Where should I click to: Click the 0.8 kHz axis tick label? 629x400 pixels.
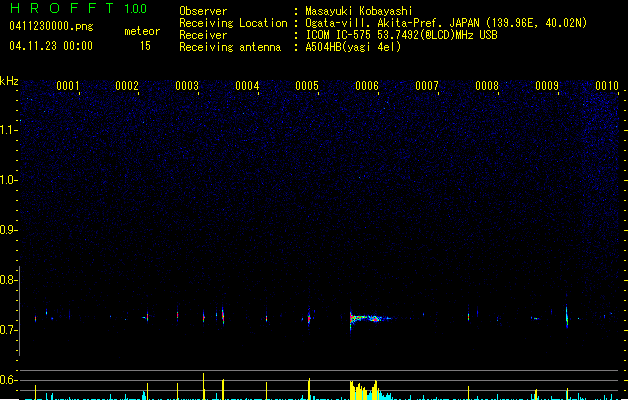pyautogui.click(x=9, y=280)
